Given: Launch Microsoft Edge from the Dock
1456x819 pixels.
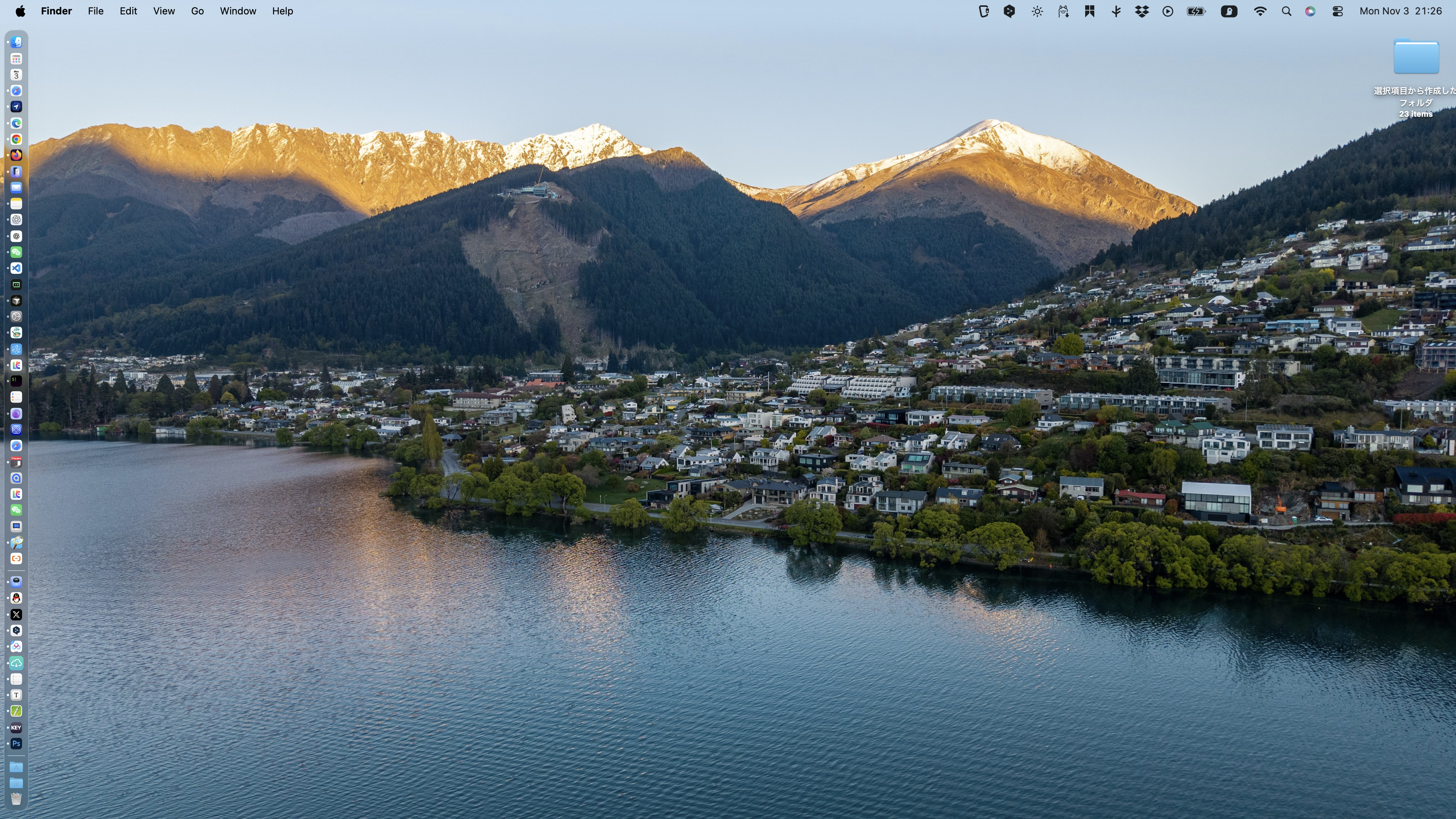Looking at the screenshot, I should tap(16, 123).
